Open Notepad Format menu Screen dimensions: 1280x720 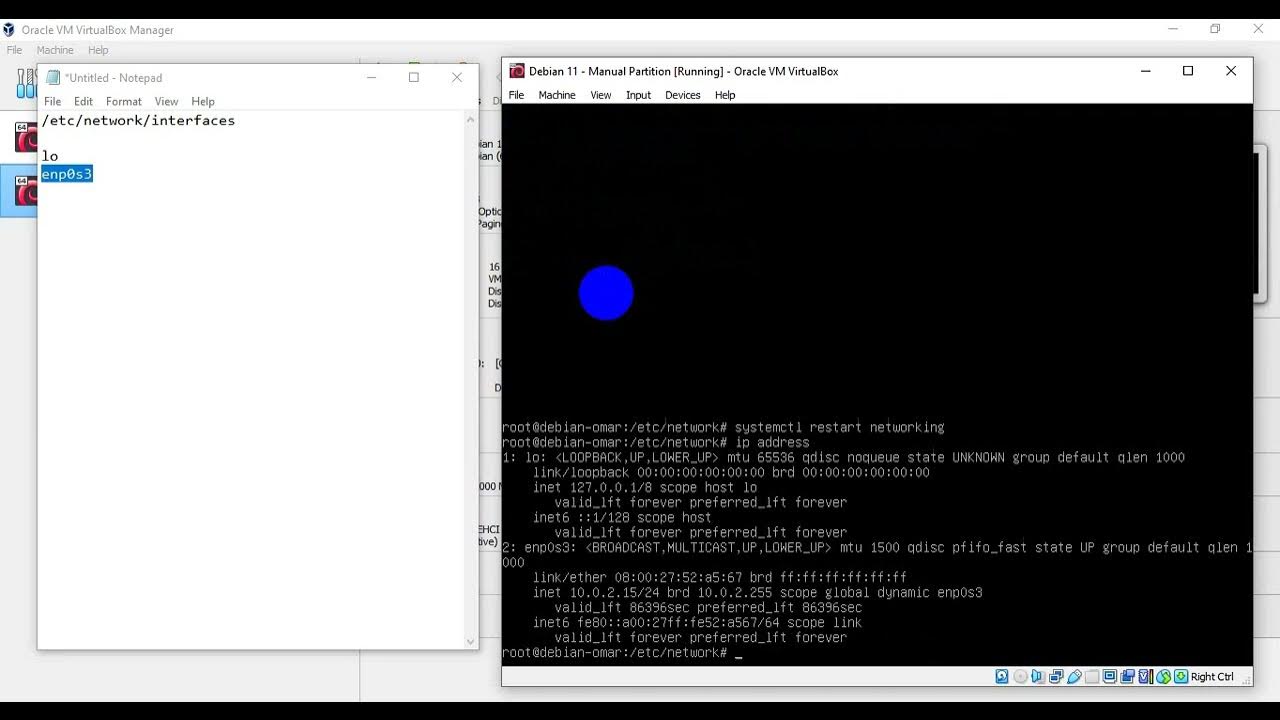(124, 101)
